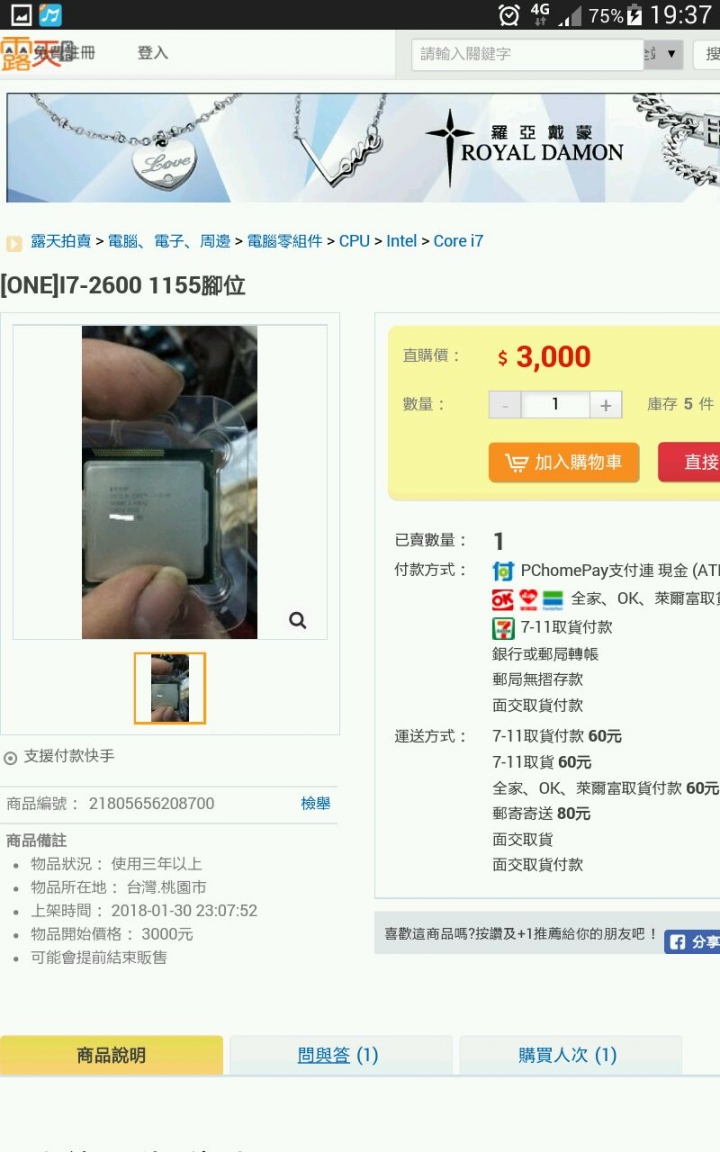Open the 購買人次 (1) tab
The width and height of the screenshot is (720, 1152).
568,1055
